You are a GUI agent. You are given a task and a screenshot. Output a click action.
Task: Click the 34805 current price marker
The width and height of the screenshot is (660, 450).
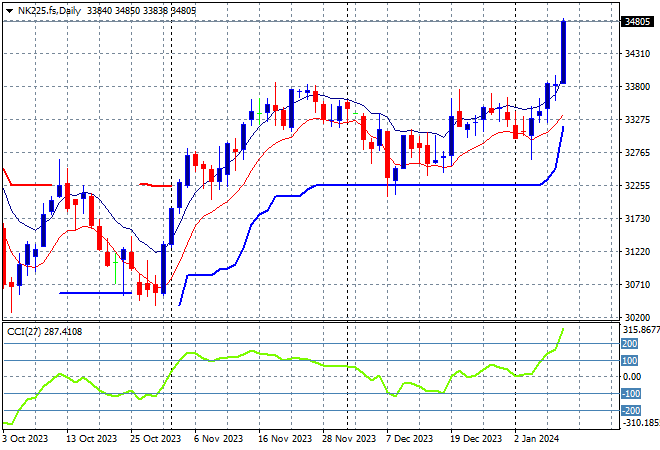click(635, 21)
